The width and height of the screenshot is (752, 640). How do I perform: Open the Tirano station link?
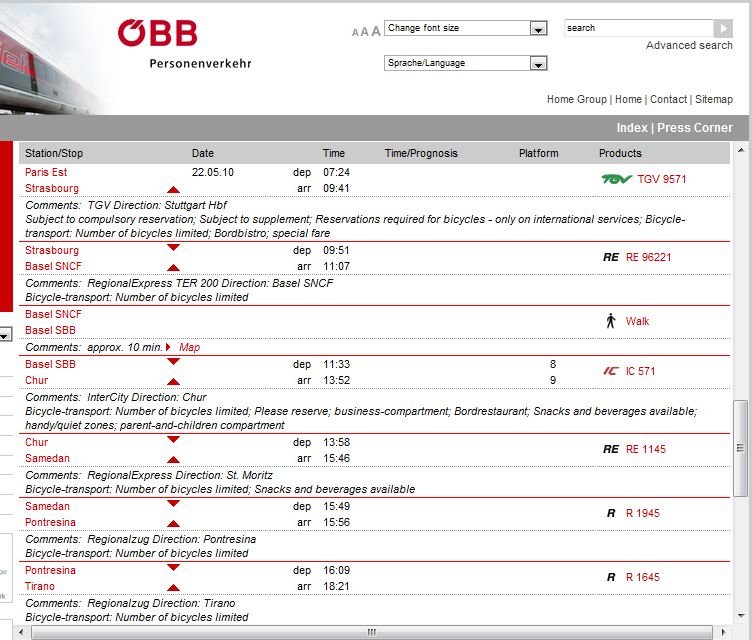point(40,586)
